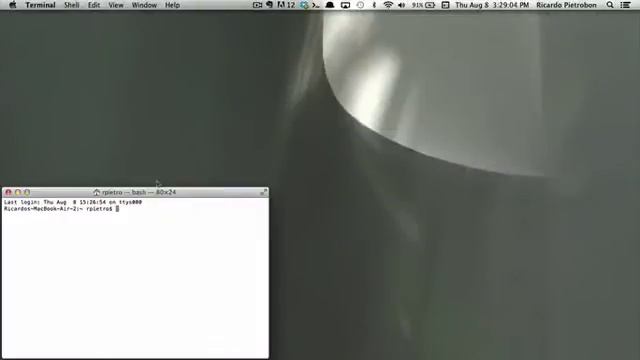The height and width of the screenshot is (360, 640).
Task: Close the Terminal window with red button
Action: [8, 192]
